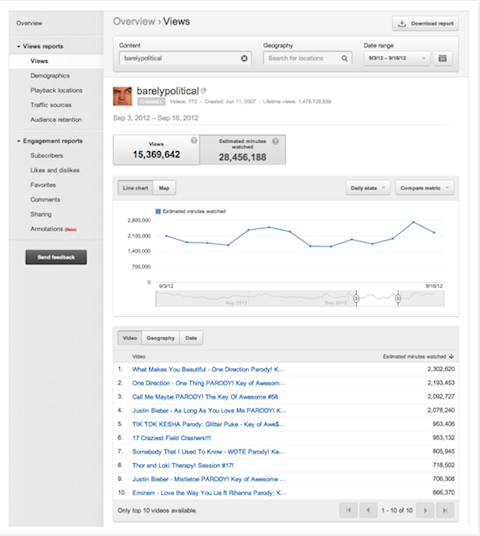Open the Comments report

(45, 200)
